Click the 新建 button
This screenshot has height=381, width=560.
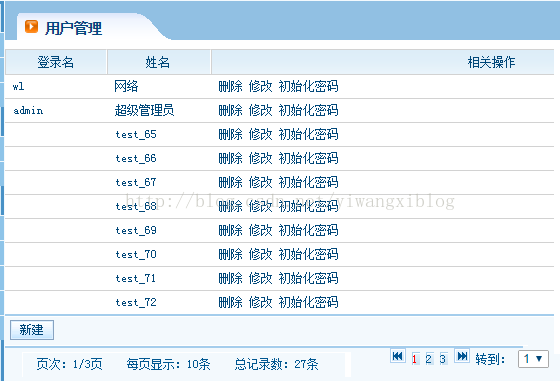point(32,330)
